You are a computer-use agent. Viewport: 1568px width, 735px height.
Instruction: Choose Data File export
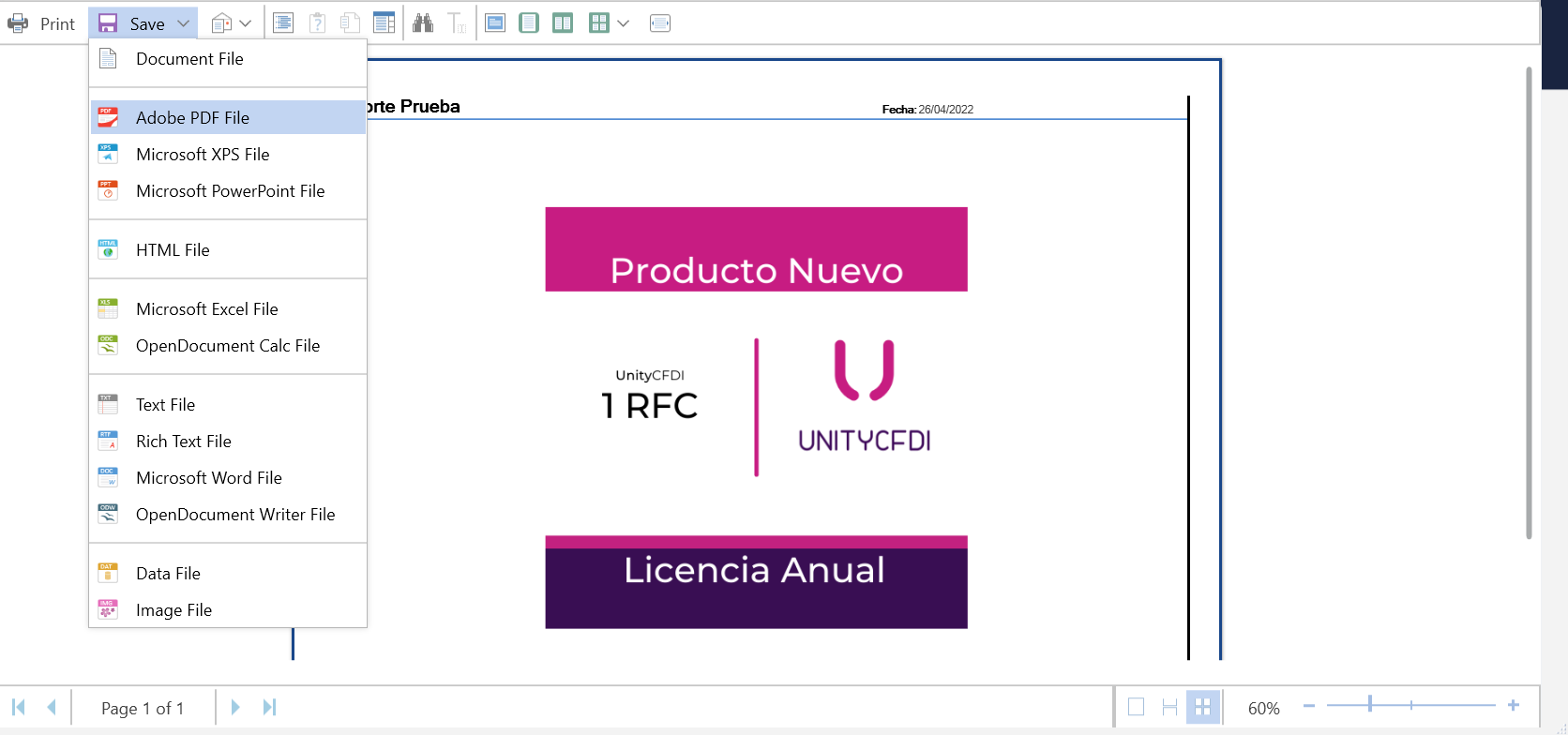point(228,573)
